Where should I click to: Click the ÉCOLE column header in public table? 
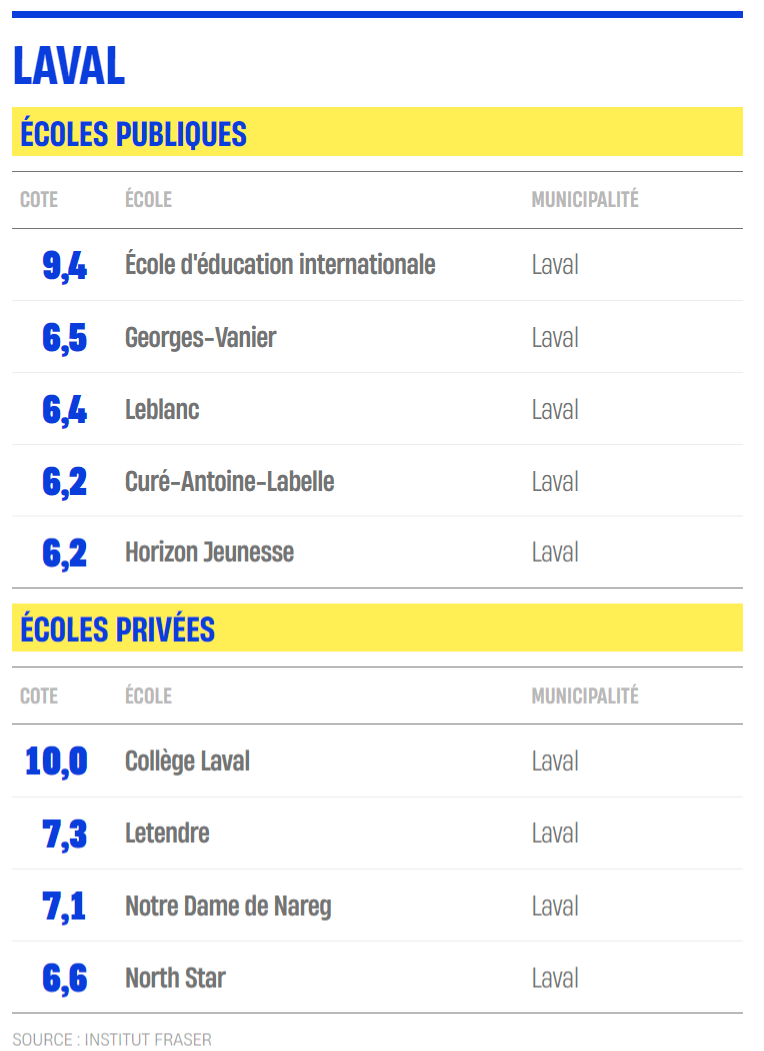coord(148,199)
